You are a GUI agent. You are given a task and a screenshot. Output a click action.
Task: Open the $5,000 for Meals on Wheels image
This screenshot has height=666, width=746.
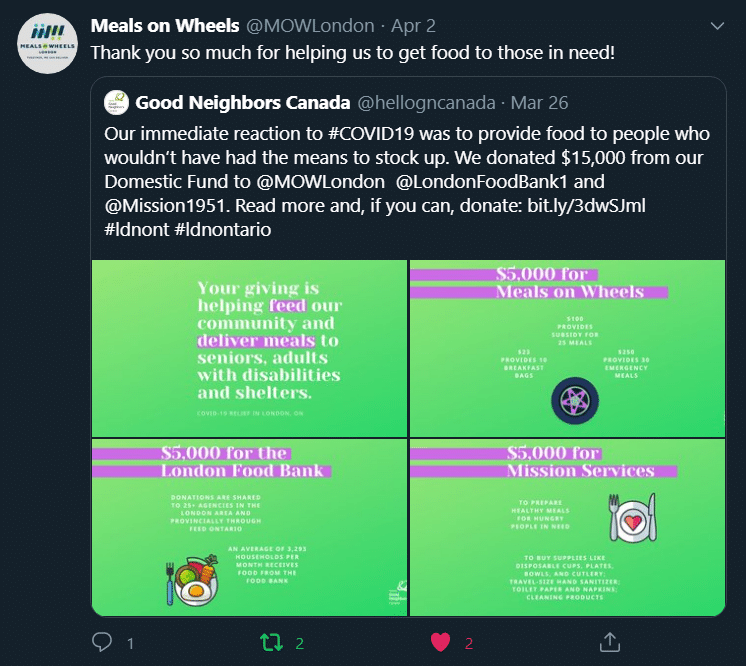click(567, 348)
